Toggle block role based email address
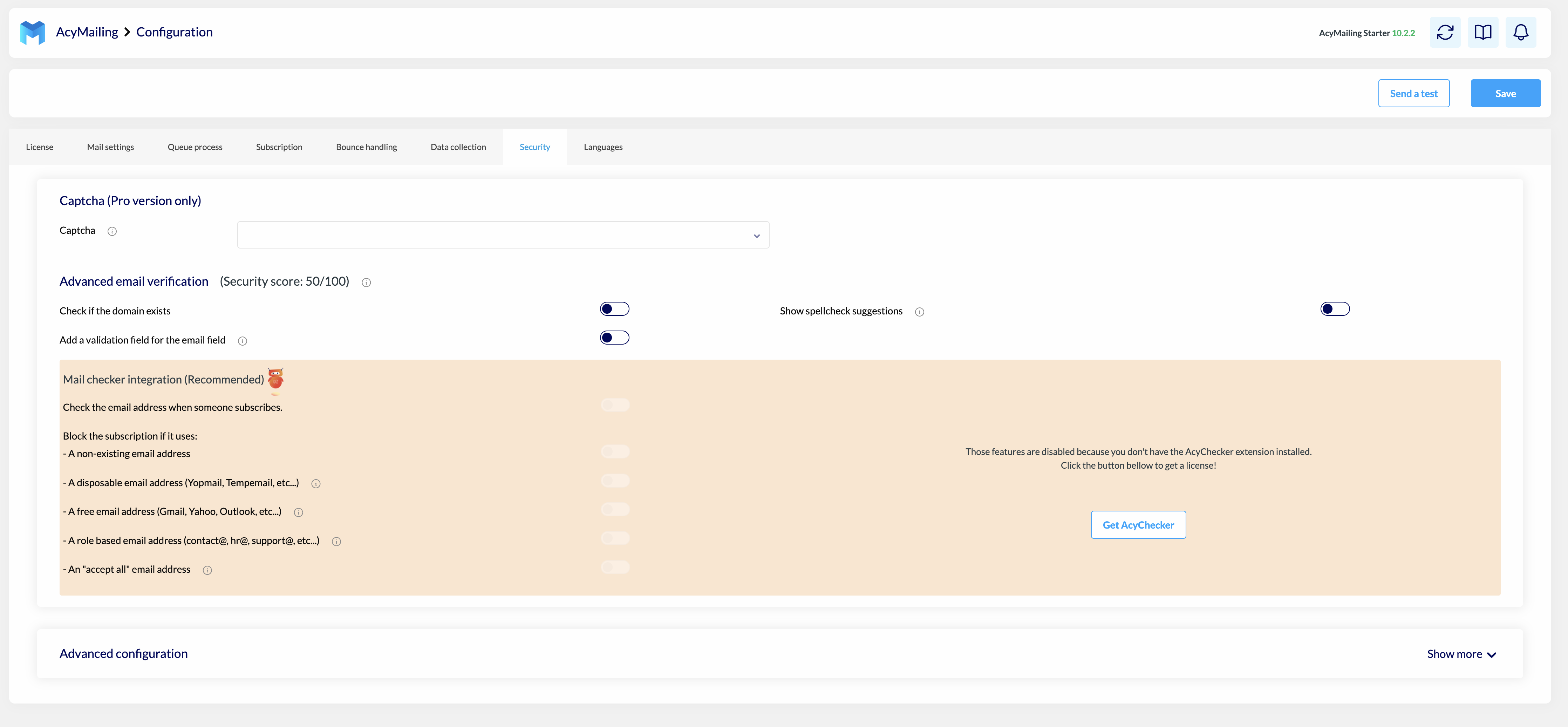 pos(615,538)
